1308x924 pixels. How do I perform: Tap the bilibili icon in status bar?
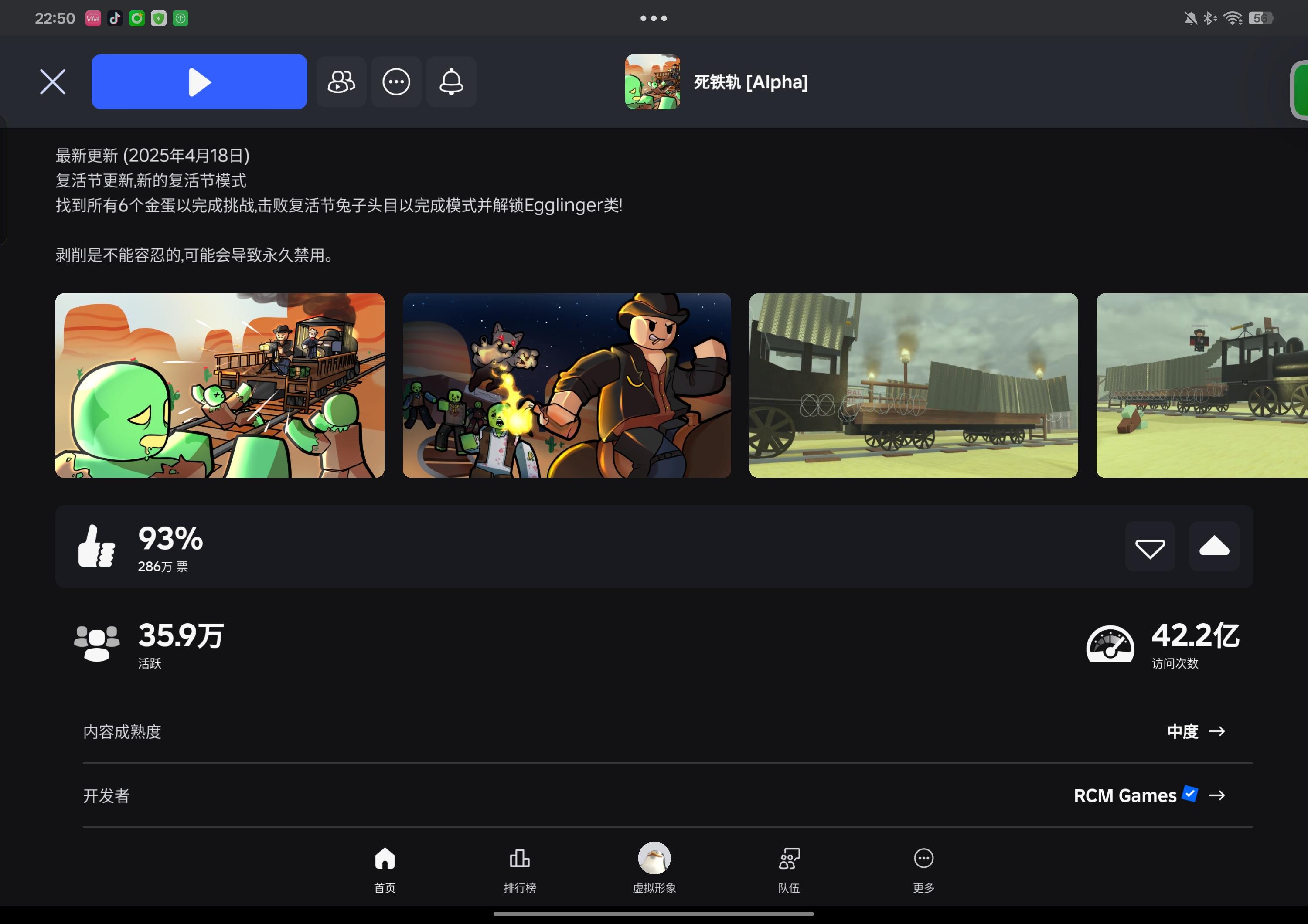click(93, 18)
